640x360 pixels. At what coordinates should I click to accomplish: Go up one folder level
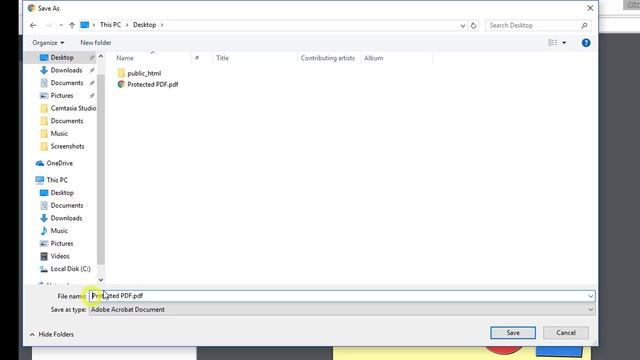72,25
